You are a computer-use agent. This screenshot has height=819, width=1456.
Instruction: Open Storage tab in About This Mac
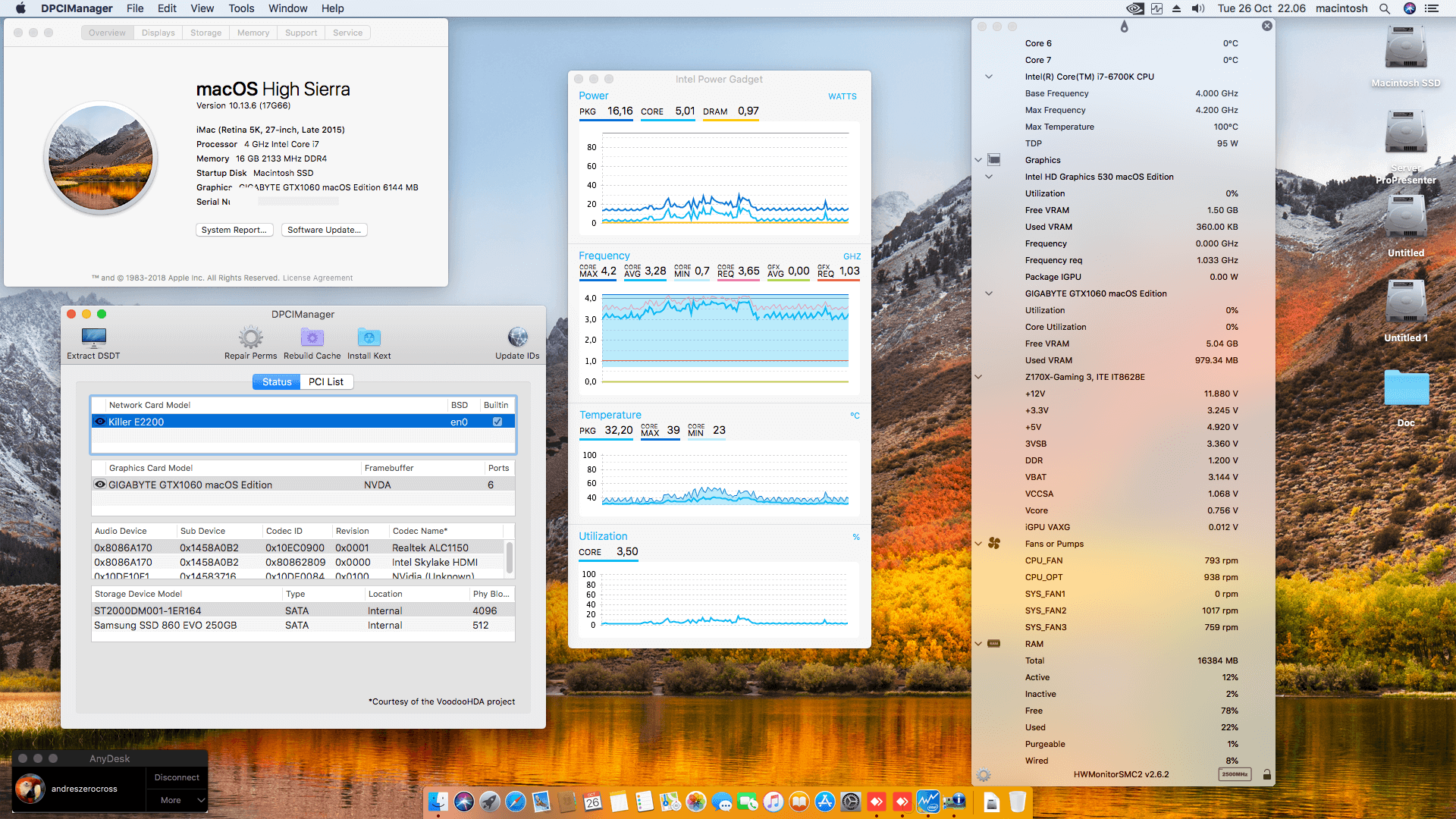206,33
